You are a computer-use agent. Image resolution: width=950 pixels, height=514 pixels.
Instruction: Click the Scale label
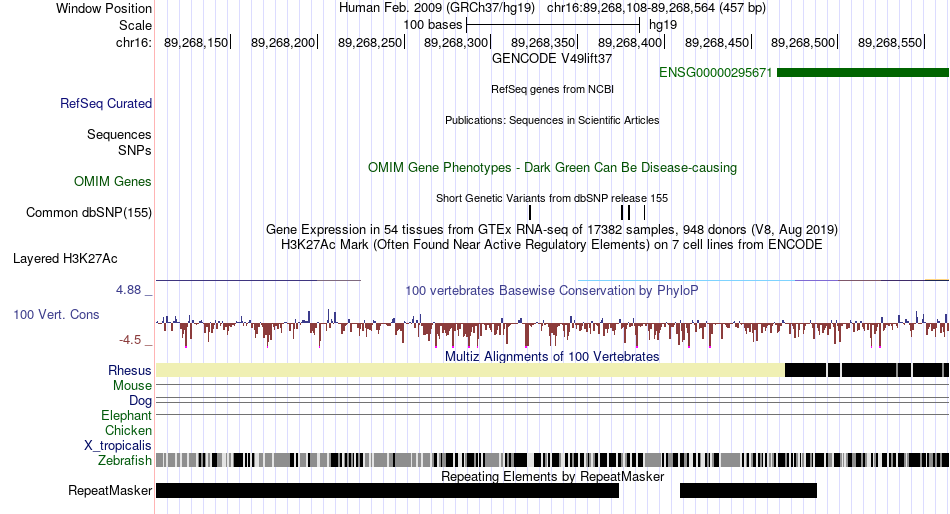[x=135, y=25]
